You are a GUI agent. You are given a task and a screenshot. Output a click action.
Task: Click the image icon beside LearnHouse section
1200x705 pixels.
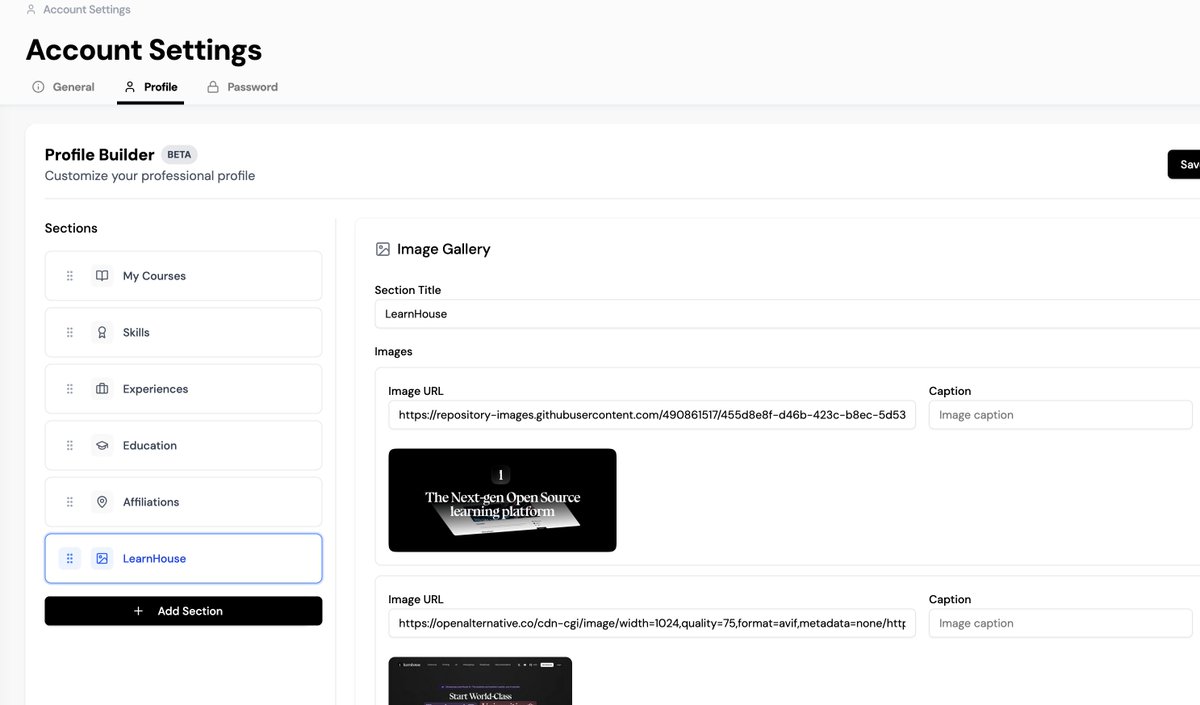pos(102,558)
